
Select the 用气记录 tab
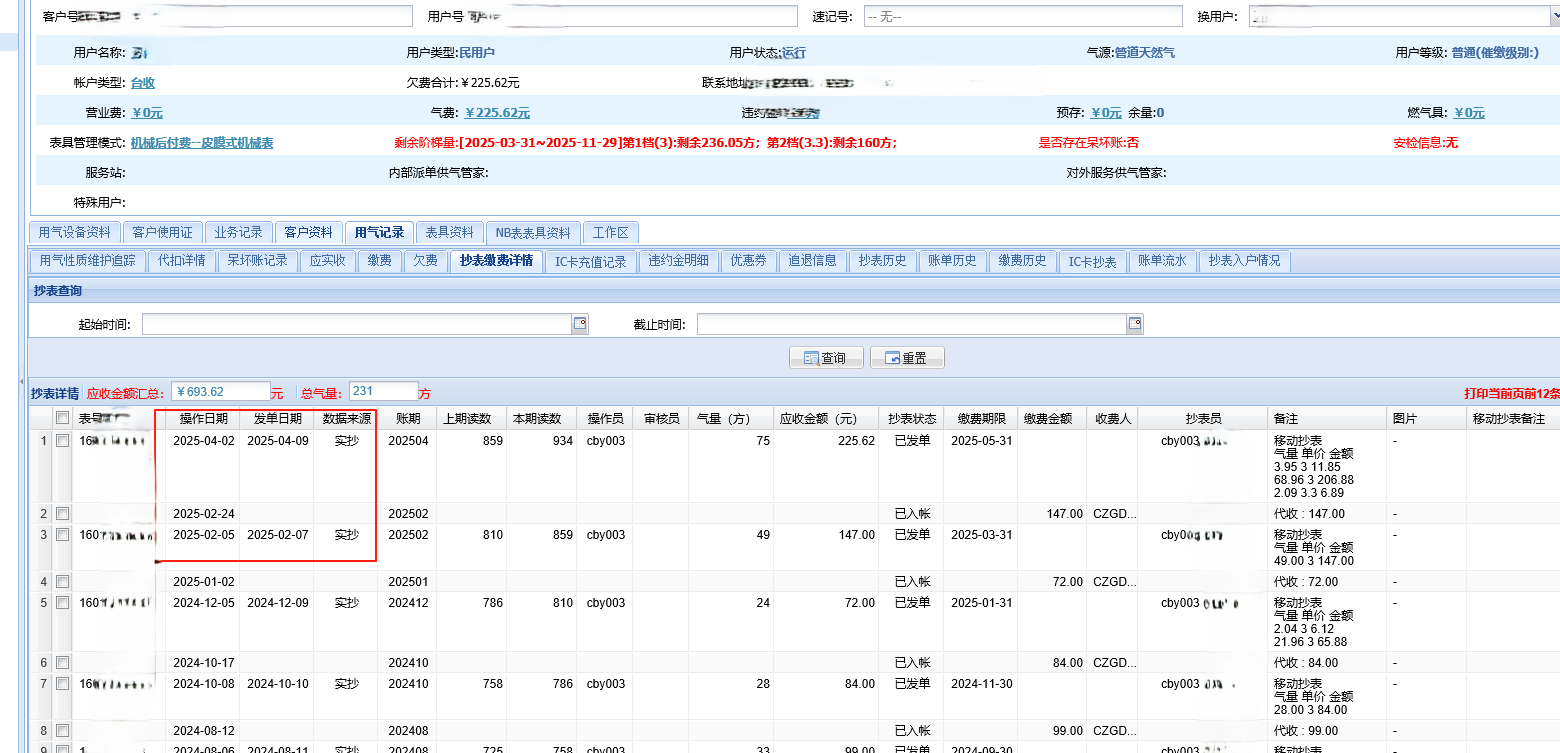(x=379, y=232)
